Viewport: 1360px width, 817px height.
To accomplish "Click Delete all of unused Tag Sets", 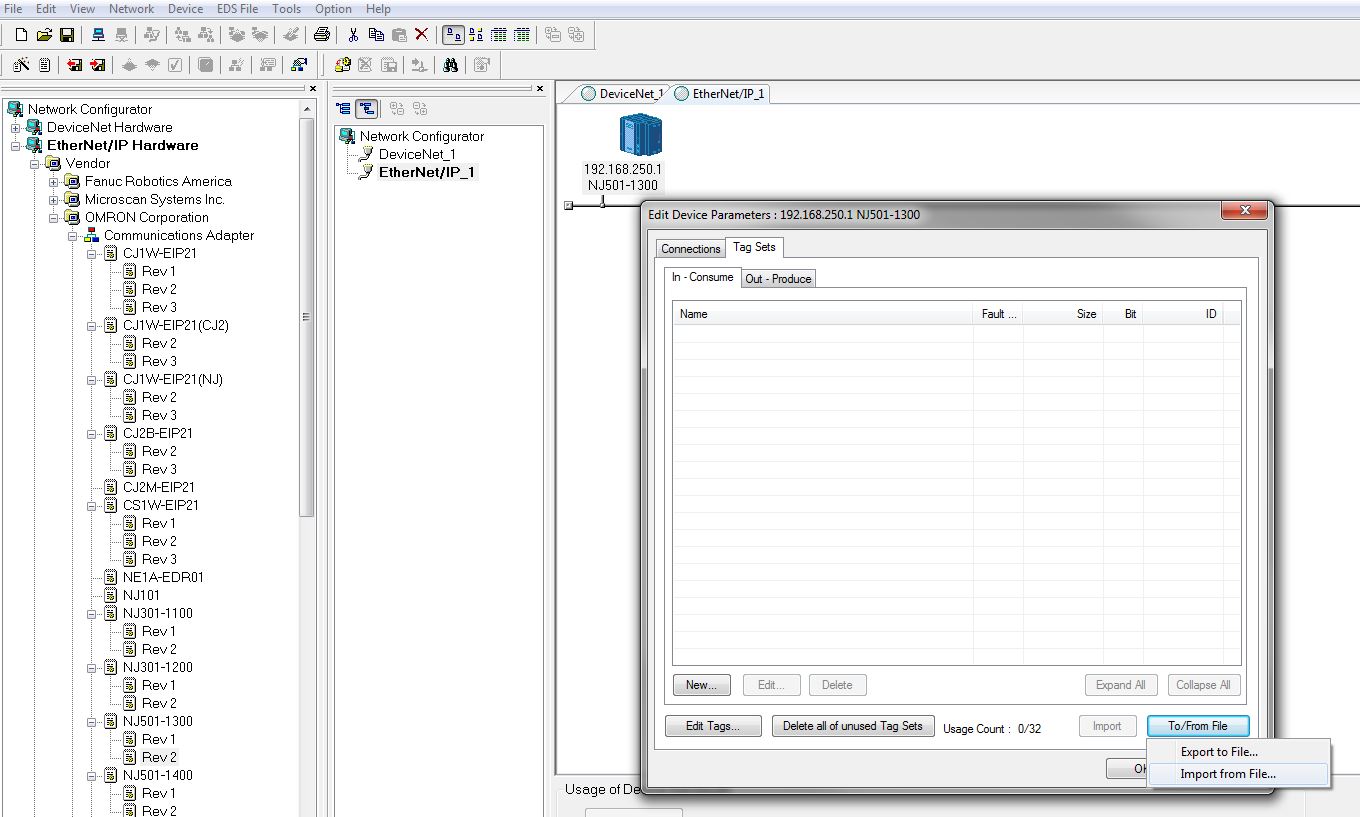I will coord(852,725).
